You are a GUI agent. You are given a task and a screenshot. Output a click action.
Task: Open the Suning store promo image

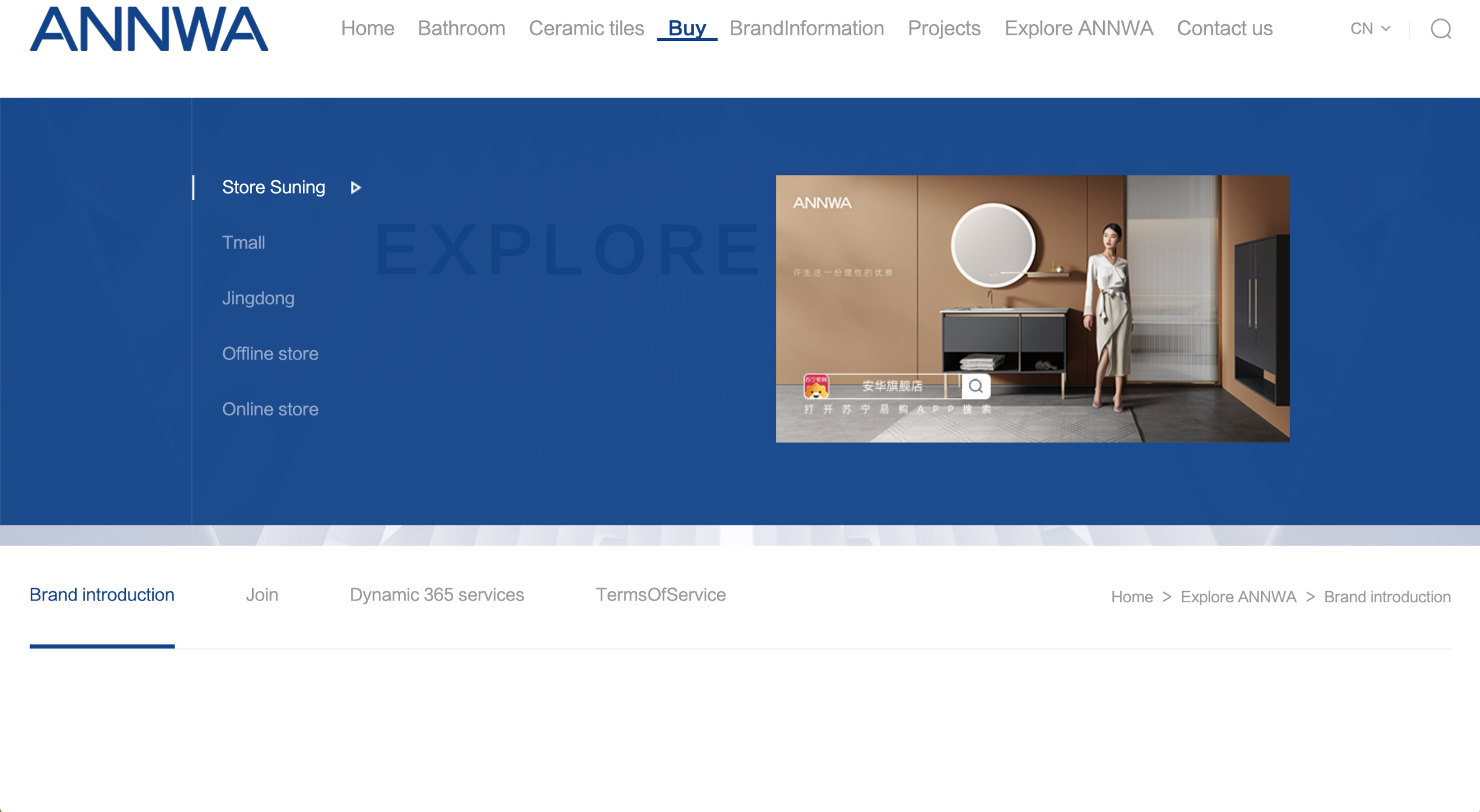1033,309
